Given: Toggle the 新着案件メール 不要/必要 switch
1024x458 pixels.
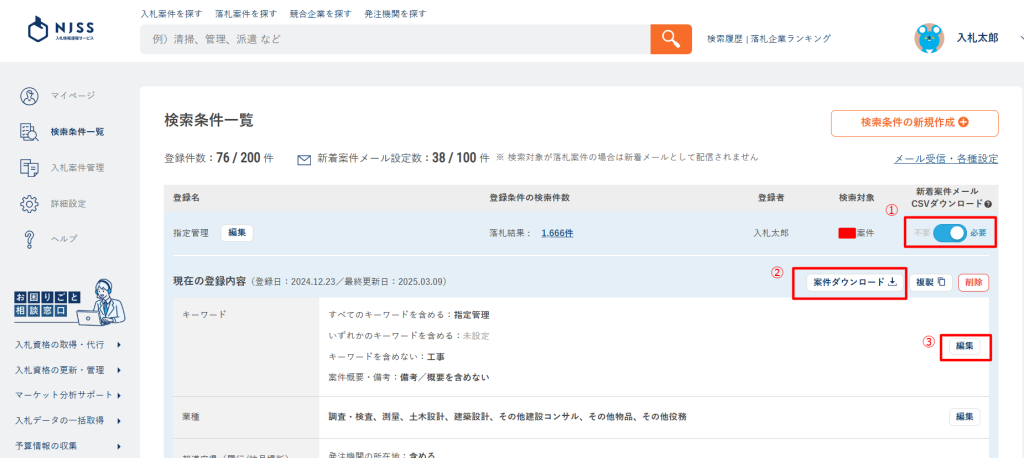Looking at the screenshot, I should click(x=950, y=233).
